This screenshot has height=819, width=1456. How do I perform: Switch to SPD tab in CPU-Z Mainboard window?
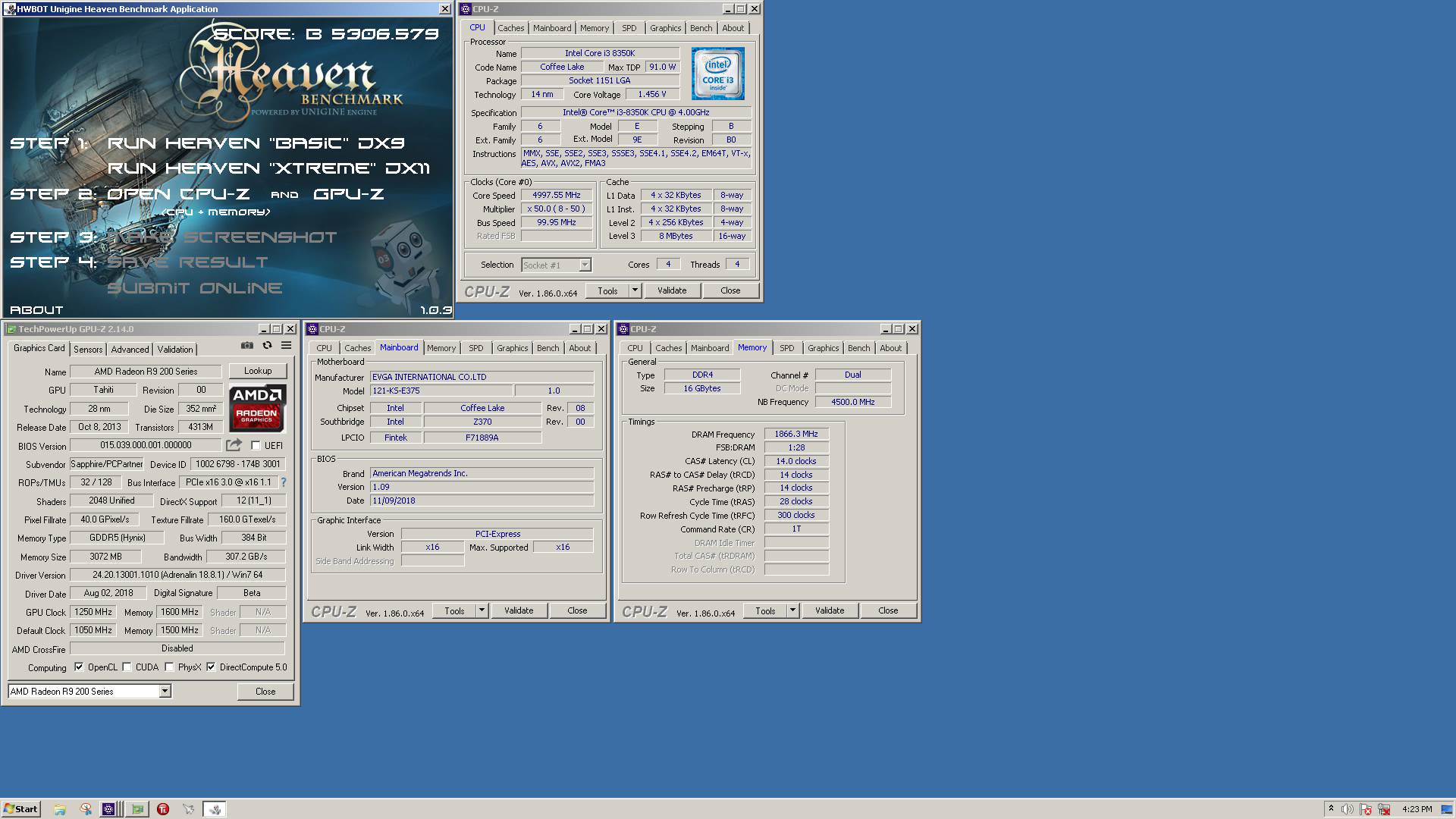click(476, 348)
